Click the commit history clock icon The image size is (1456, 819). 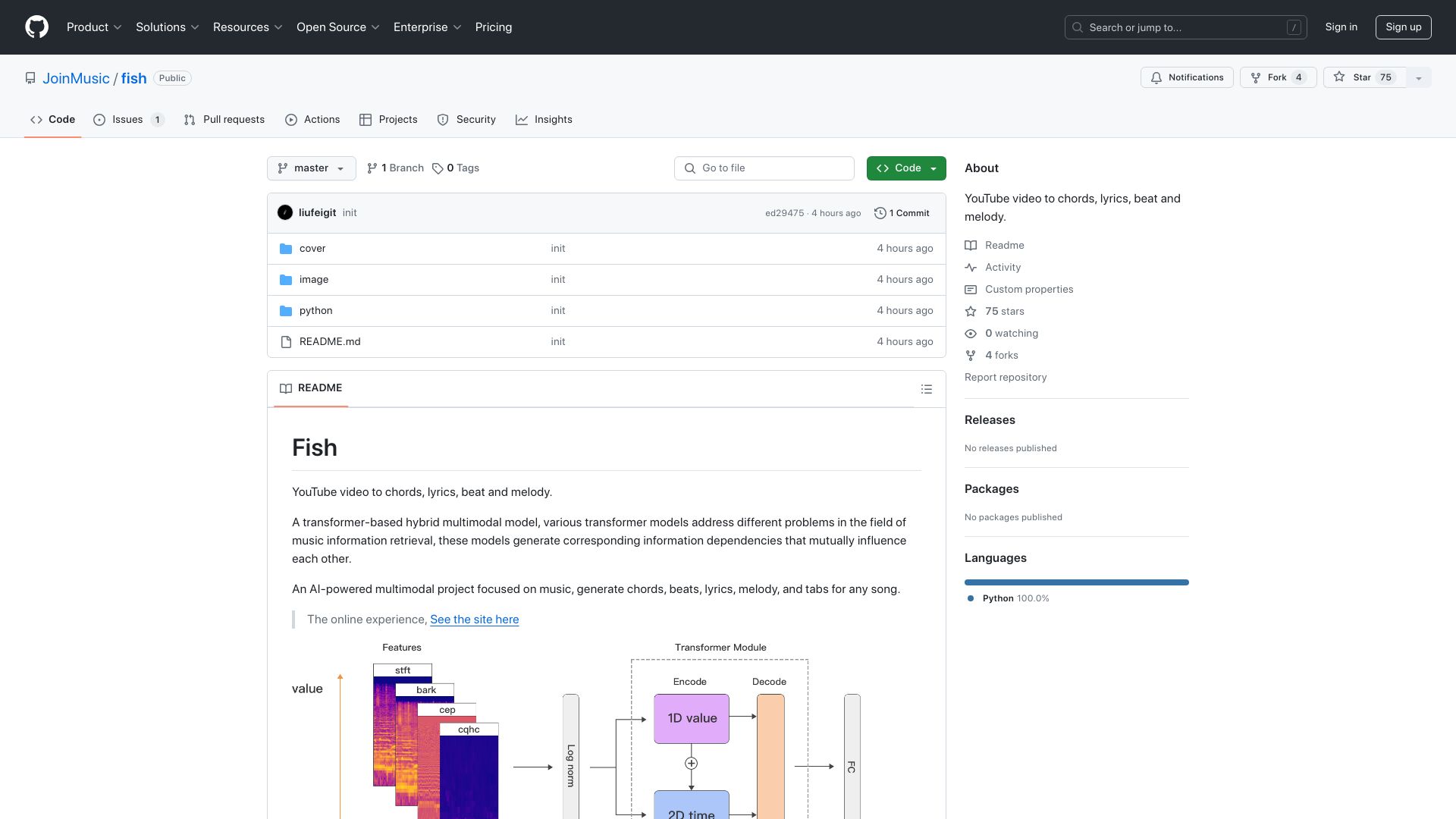[x=880, y=213]
